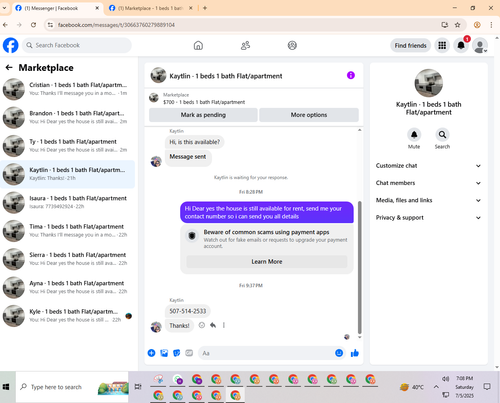This screenshot has width=500, height=403.
Task: Reply to the Thanks! message
Action: pos(213,325)
